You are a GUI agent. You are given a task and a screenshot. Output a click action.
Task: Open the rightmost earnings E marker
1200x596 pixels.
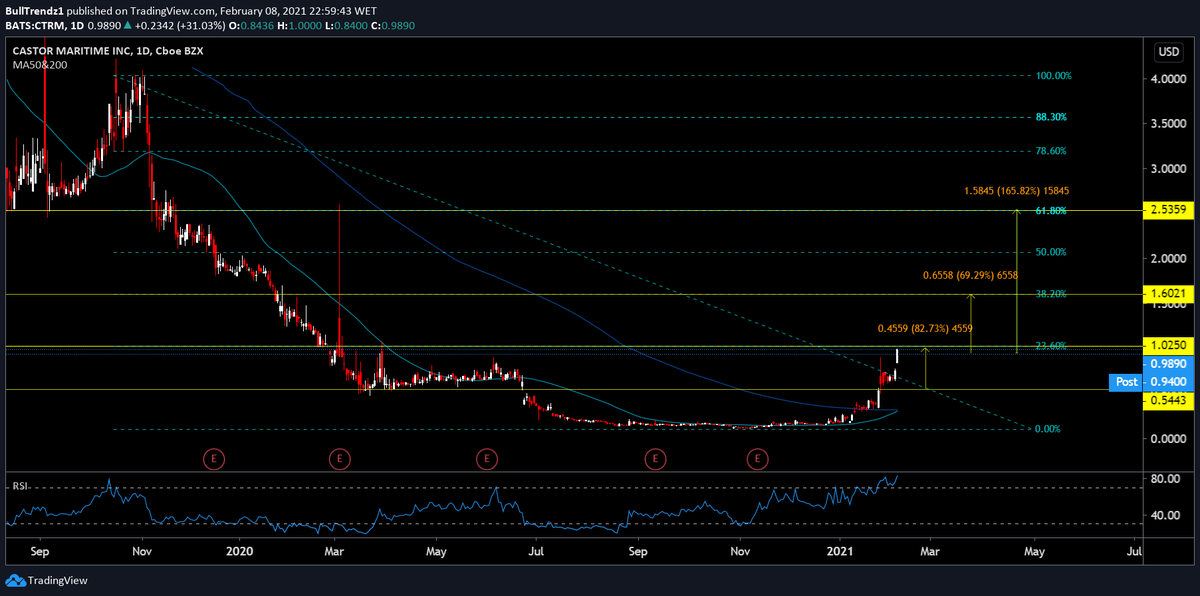tap(758, 459)
